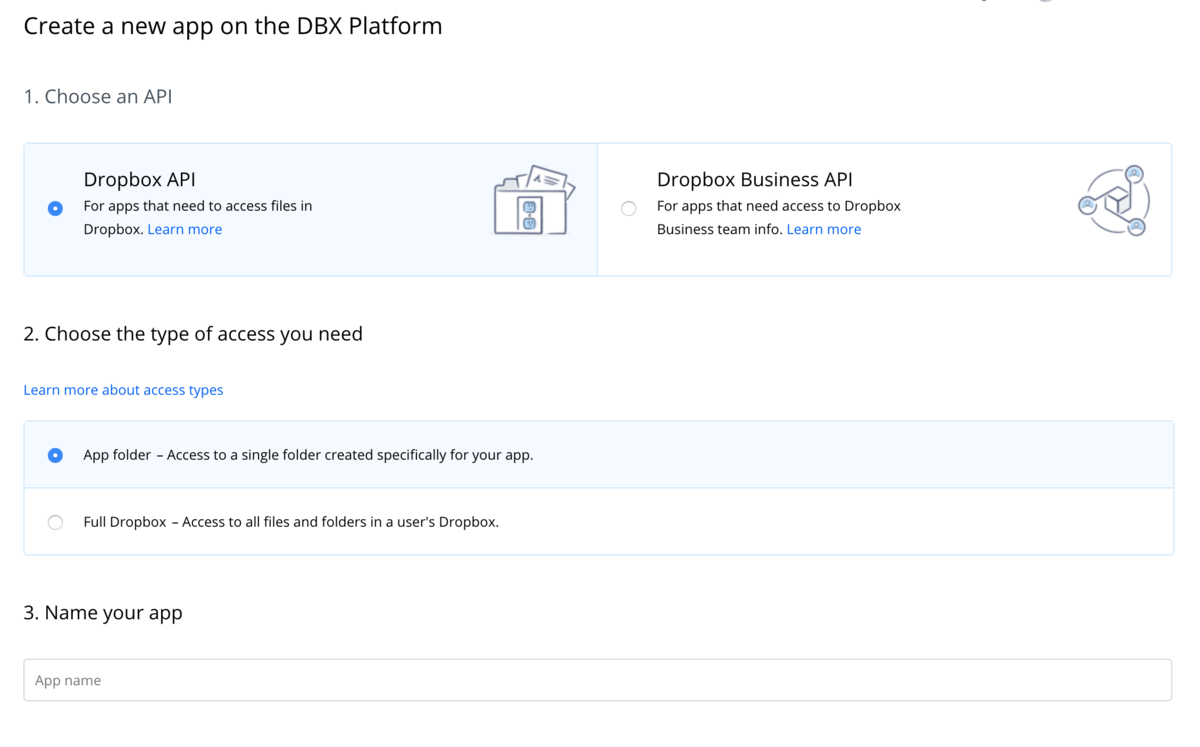The height and width of the screenshot is (747, 1200).
Task: Click the 'Create a new app on the DBX Platform' heading
Action: (233, 26)
